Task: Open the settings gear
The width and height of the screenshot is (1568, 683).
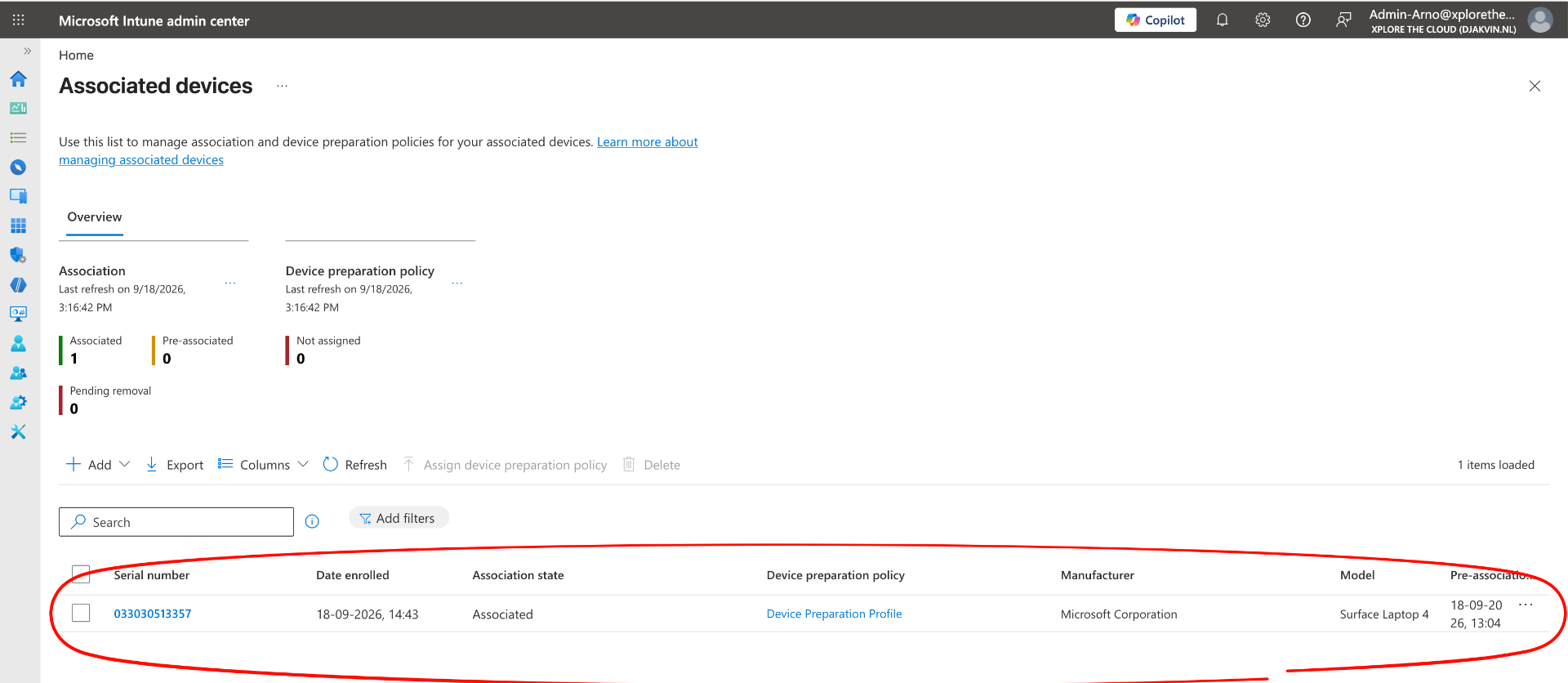Action: pos(1263,20)
